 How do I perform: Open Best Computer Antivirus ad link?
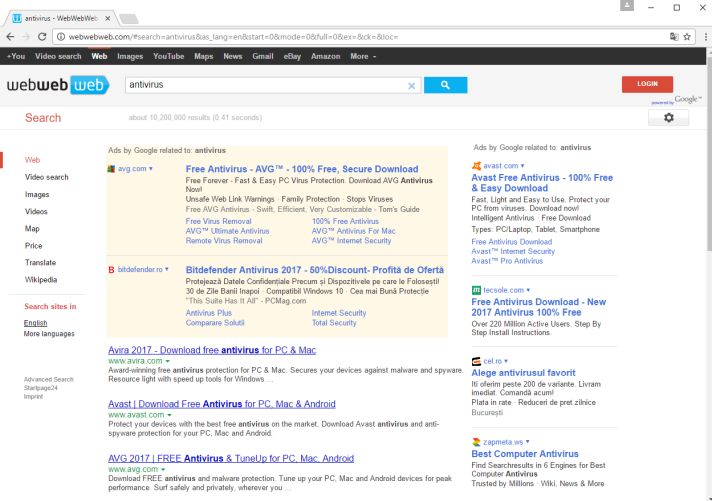pyautogui.click(x=525, y=454)
